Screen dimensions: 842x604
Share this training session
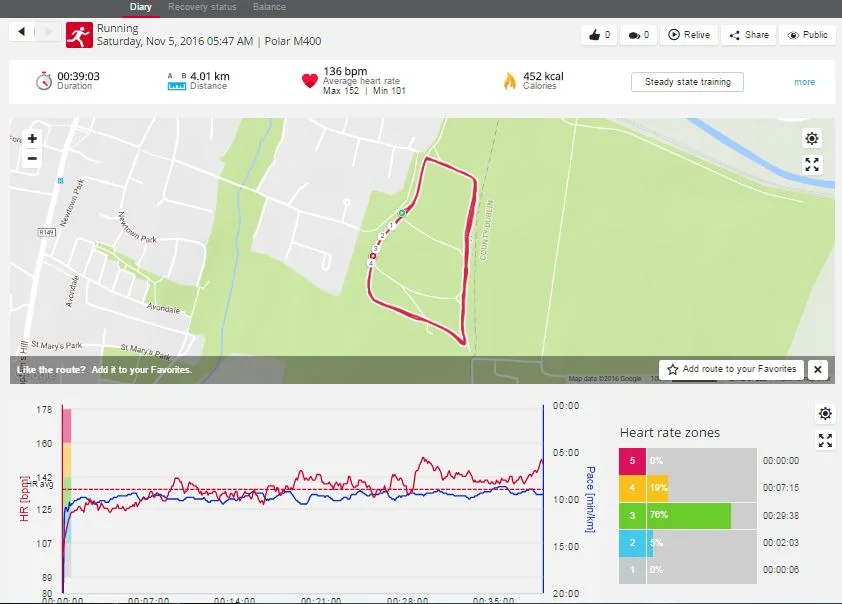click(x=749, y=35)
